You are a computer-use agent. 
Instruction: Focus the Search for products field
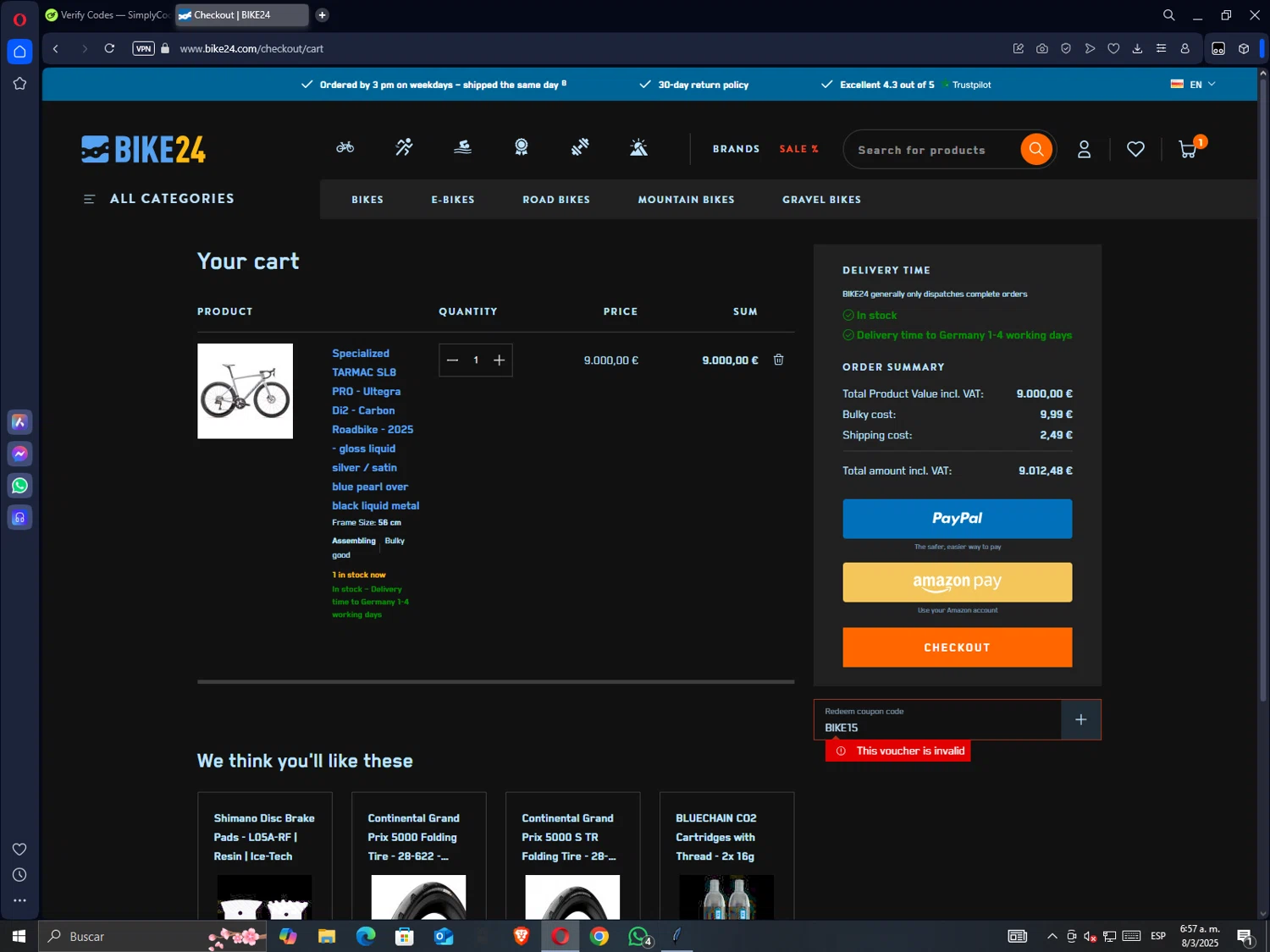point(931,150)
